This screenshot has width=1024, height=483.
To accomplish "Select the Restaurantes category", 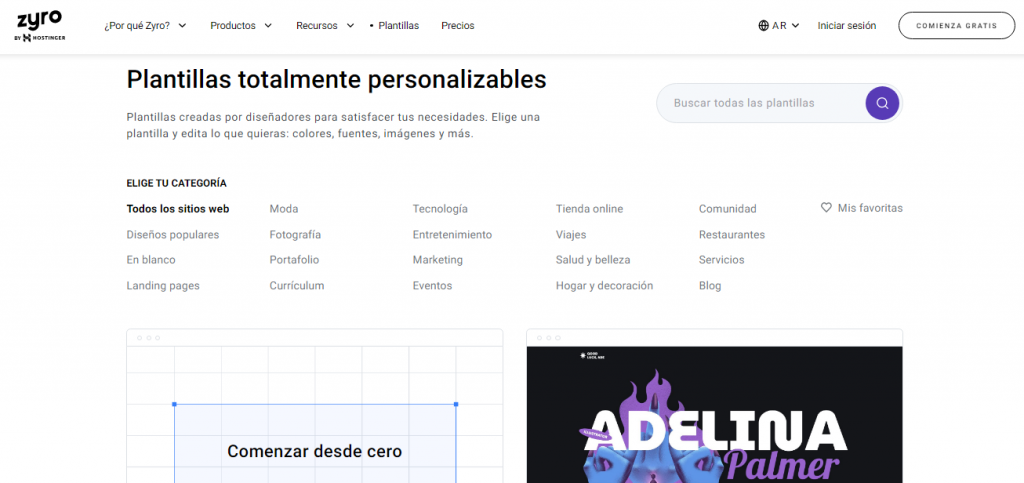I will pos(731,234).
